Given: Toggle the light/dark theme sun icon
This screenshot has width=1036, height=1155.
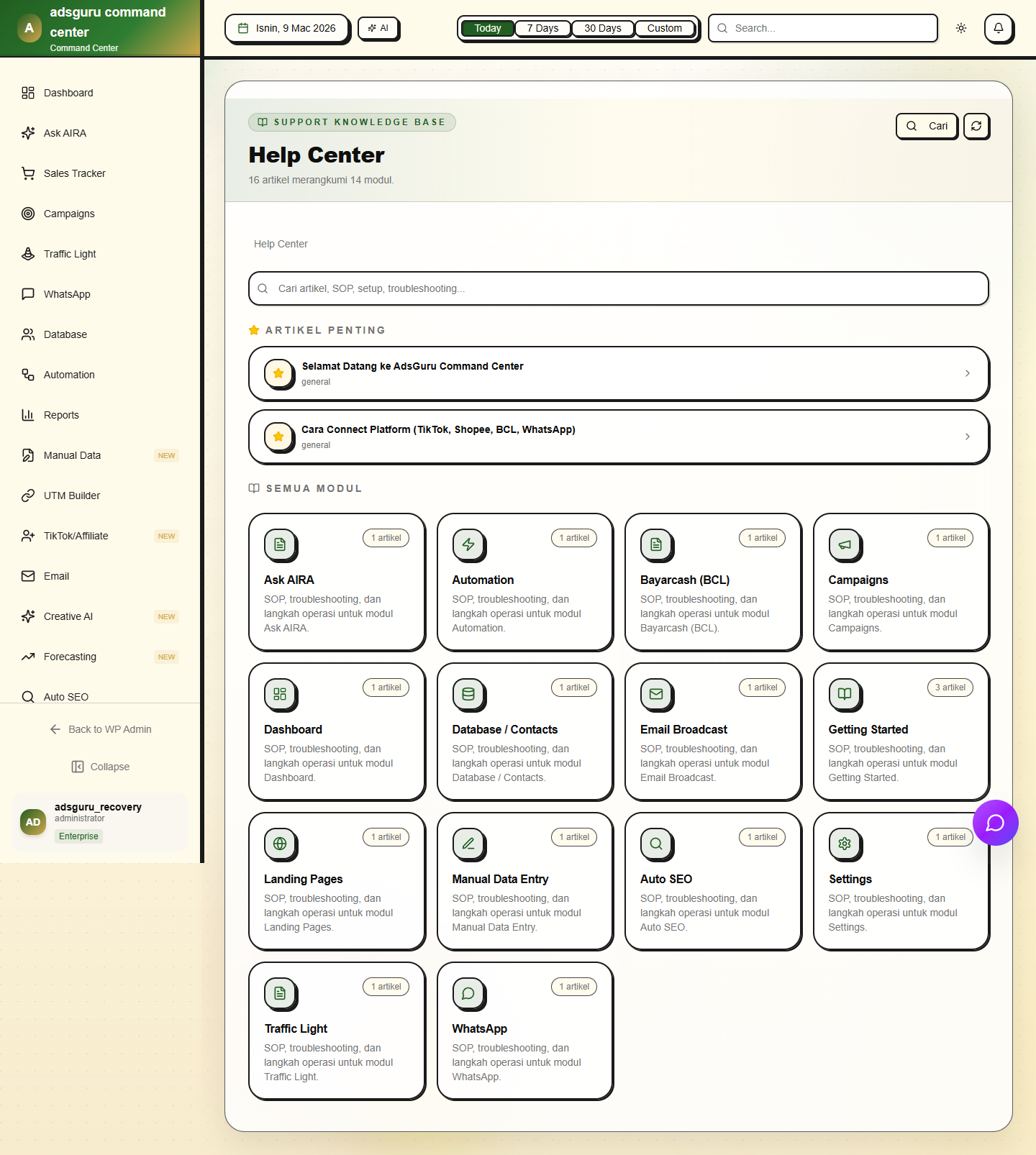Looking at the screenshot, I should [x=960, y=28].
